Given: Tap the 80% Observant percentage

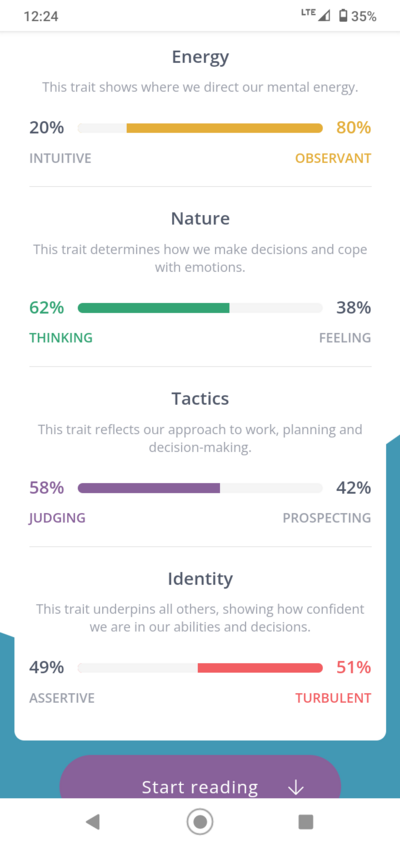Looking at the screenshot, I should click(354, 128).
